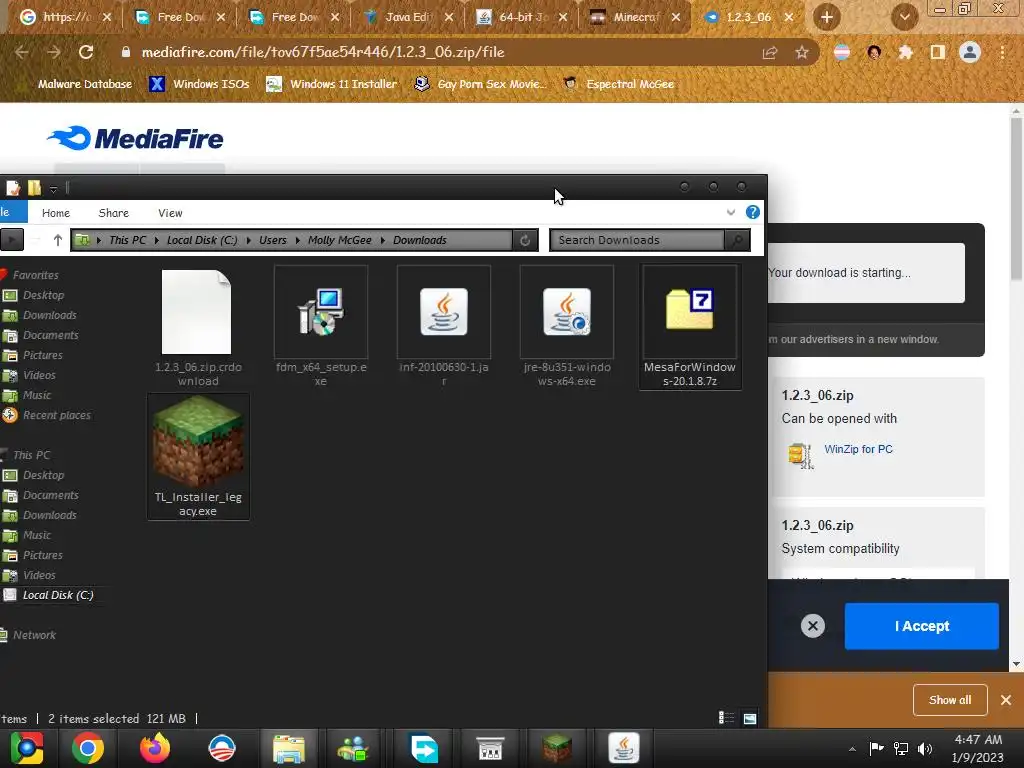Open quick access toolbar dropdown arrow
Screen dimensions: 1024x768
click(54, 189)
